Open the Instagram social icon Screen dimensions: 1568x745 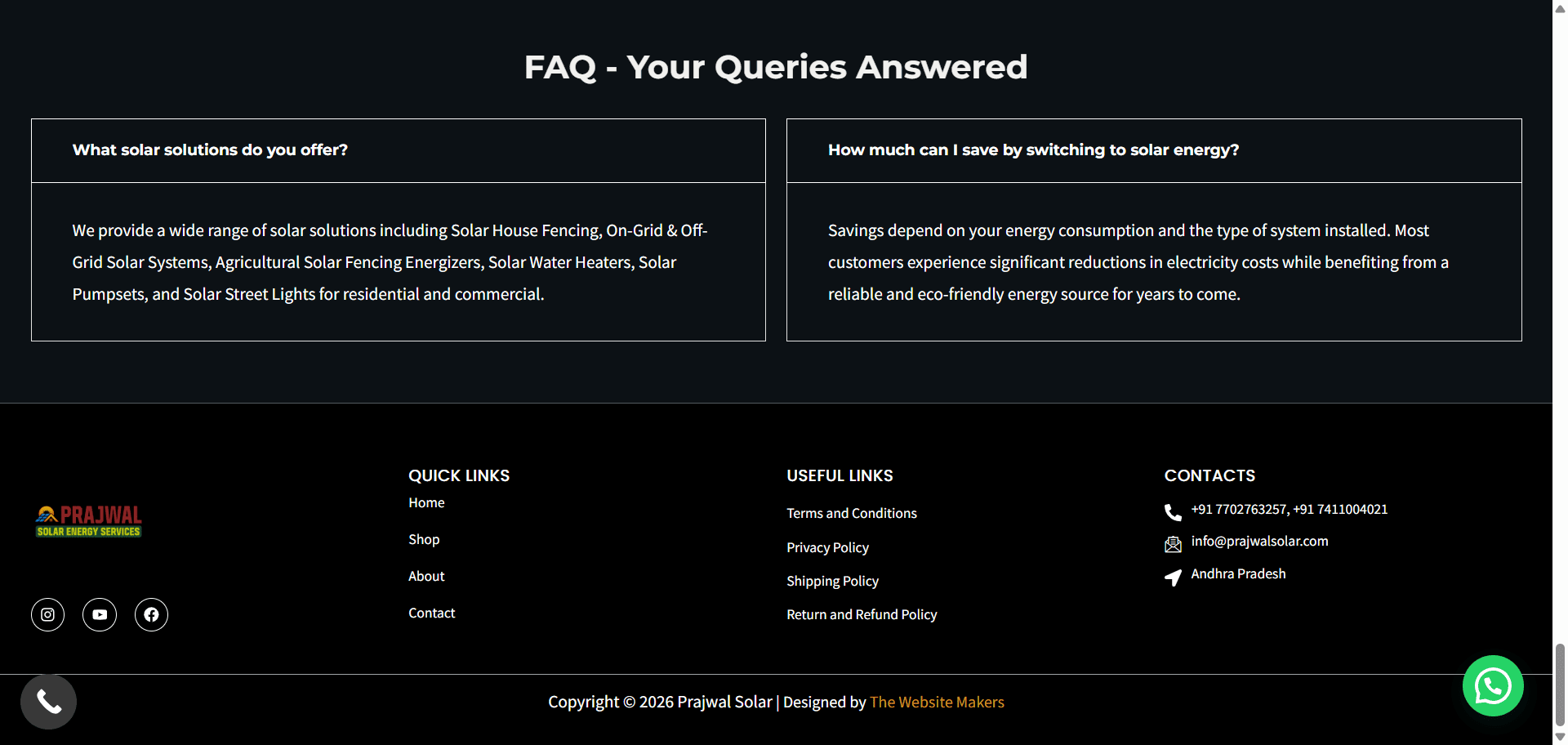(47, 614)
